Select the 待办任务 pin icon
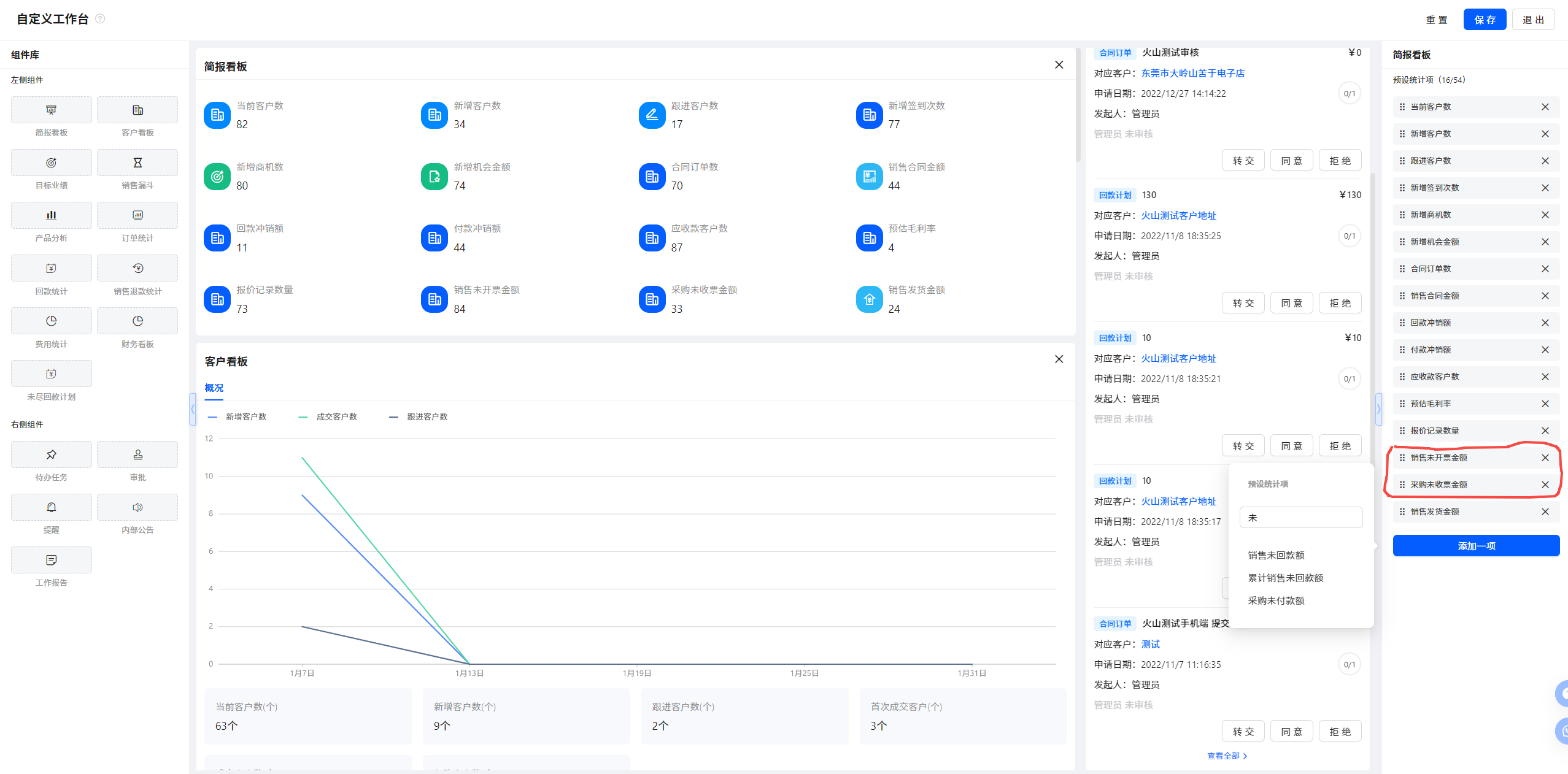This screenshot has width=1568, height=774. [x=51, y=454]
